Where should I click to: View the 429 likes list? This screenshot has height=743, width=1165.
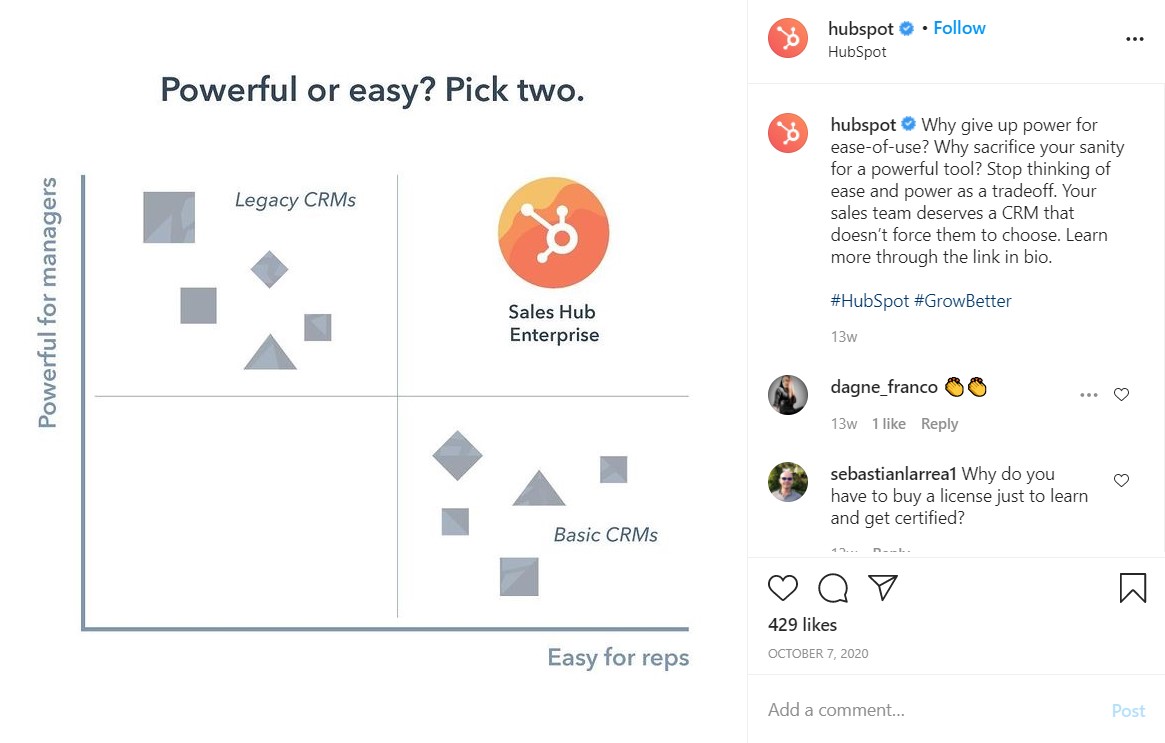pos(802,625)
